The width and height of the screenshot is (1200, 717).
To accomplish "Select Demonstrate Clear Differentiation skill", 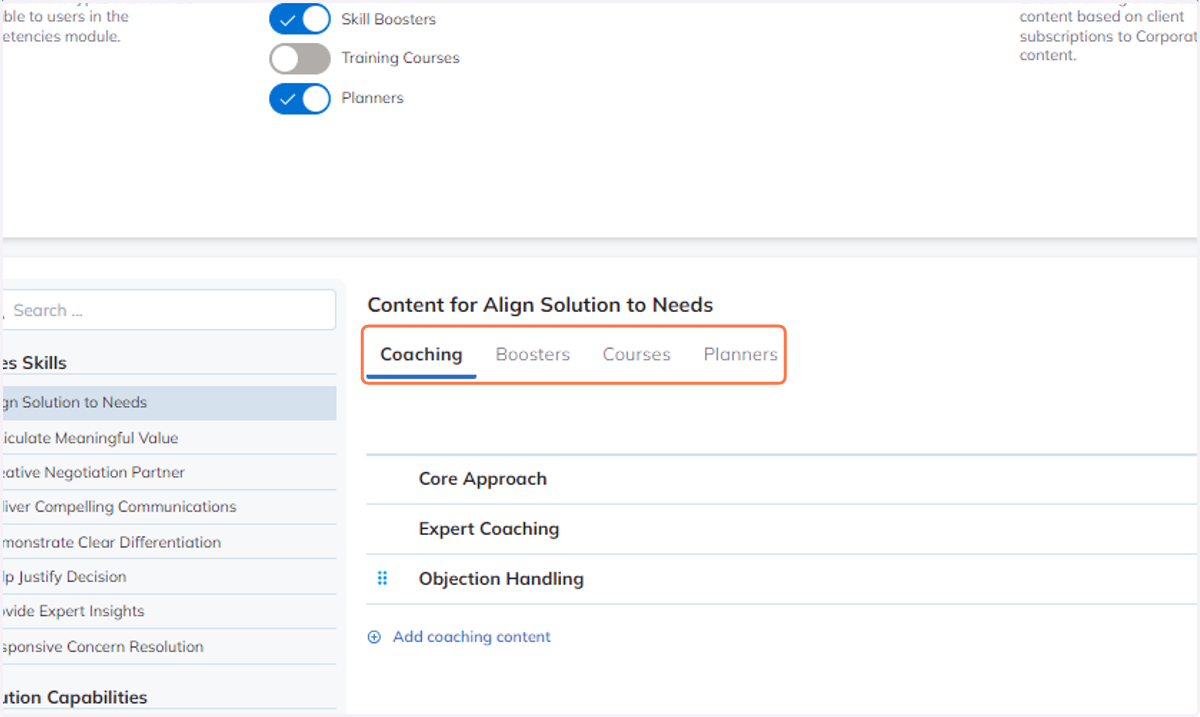I will pos(168,542).
